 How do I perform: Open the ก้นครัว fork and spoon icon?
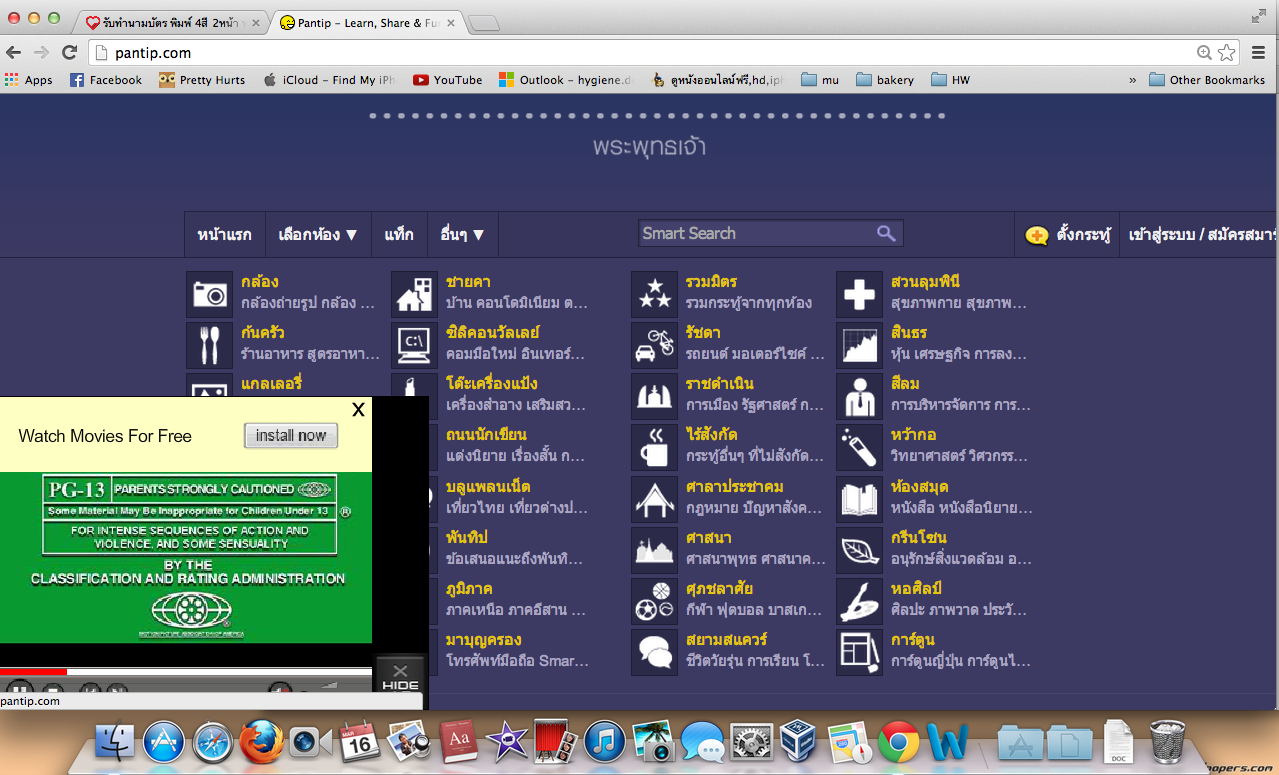click(x=209, y=345)
